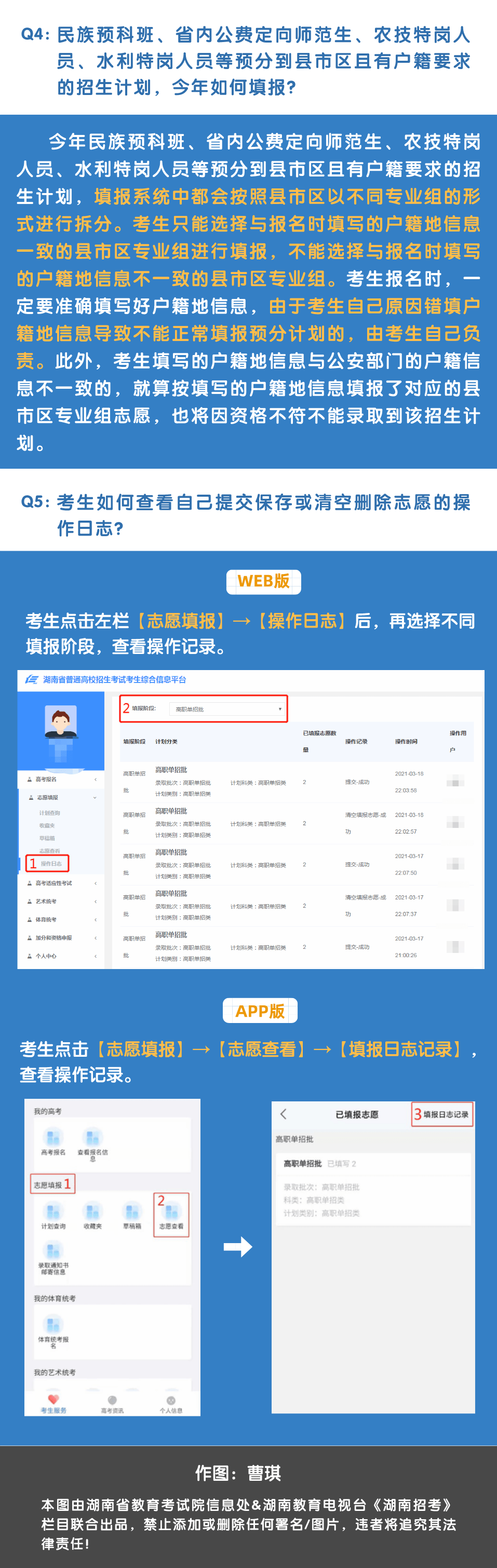Open the 志愿查看 app icon
Screen dimensions: 497x1568
click(x=171, y=1216)
